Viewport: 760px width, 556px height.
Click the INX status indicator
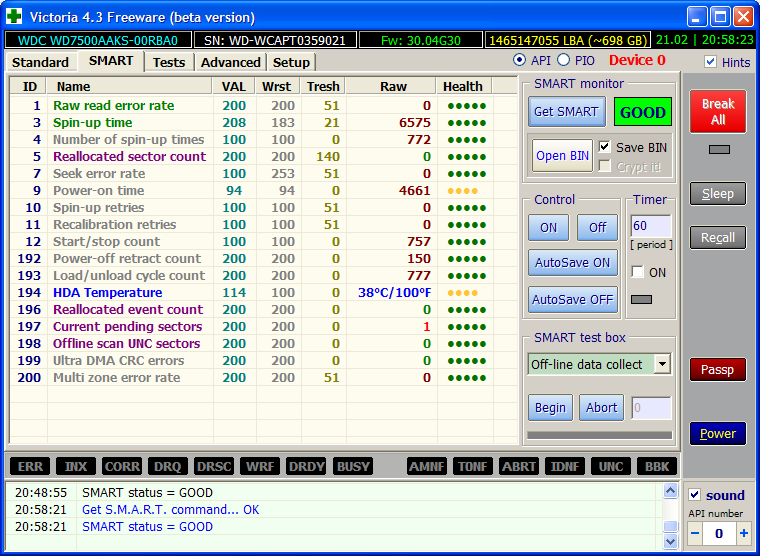(x=76, y=466)
